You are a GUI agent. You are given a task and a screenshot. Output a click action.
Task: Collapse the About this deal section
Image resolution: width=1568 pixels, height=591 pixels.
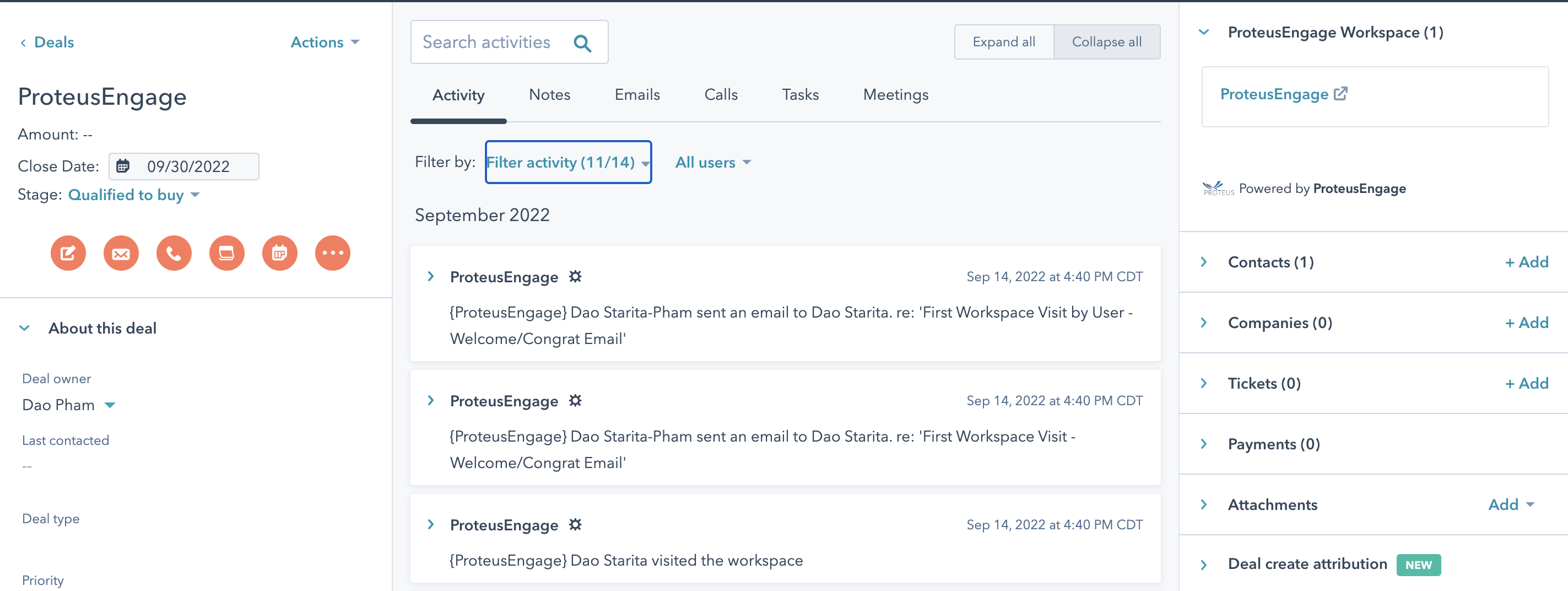tap(24, 328)
